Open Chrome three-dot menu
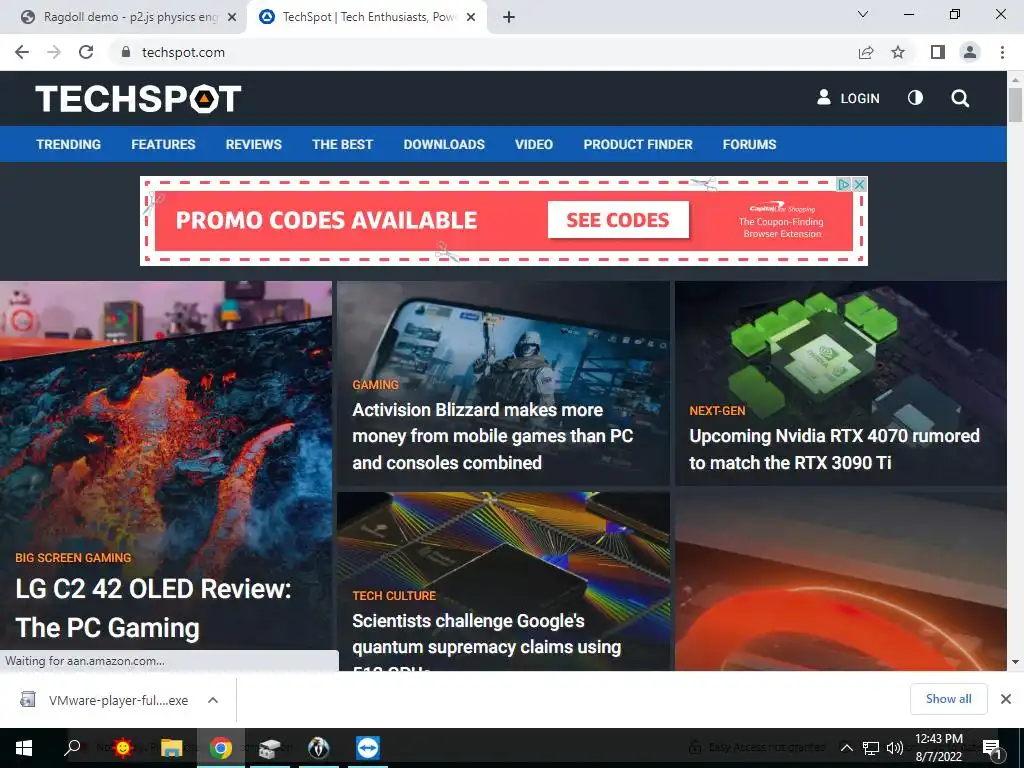 pyautogui.click(x=1002, y=52)
